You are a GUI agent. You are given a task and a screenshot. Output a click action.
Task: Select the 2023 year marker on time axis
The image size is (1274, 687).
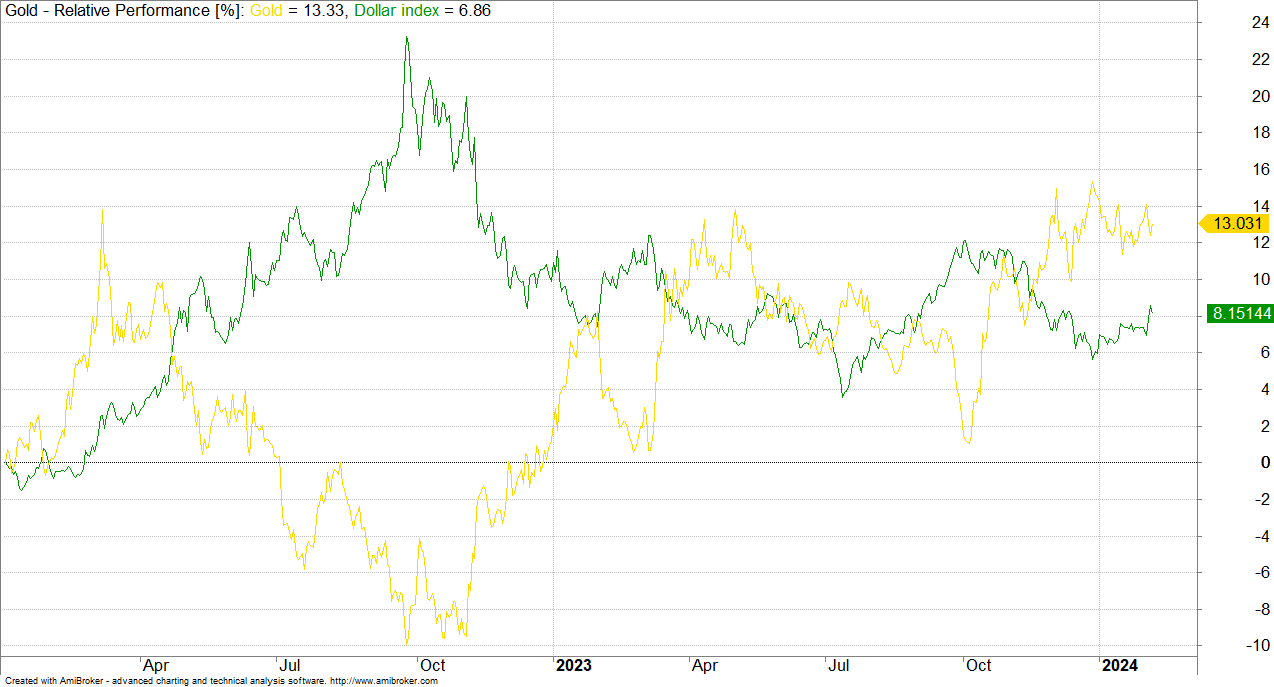coord(574,665)
